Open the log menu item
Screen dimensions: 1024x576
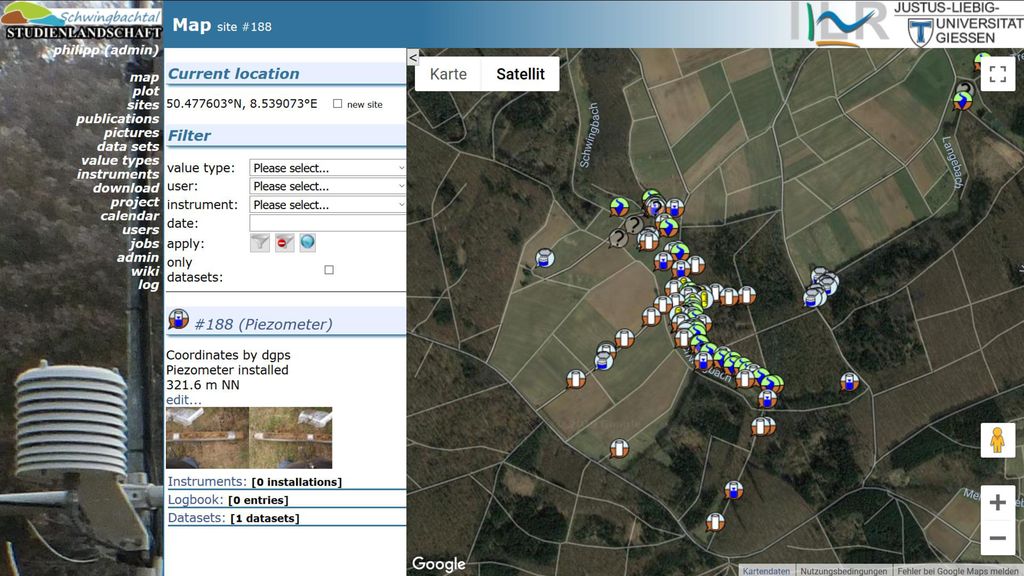tap(148, 285)
